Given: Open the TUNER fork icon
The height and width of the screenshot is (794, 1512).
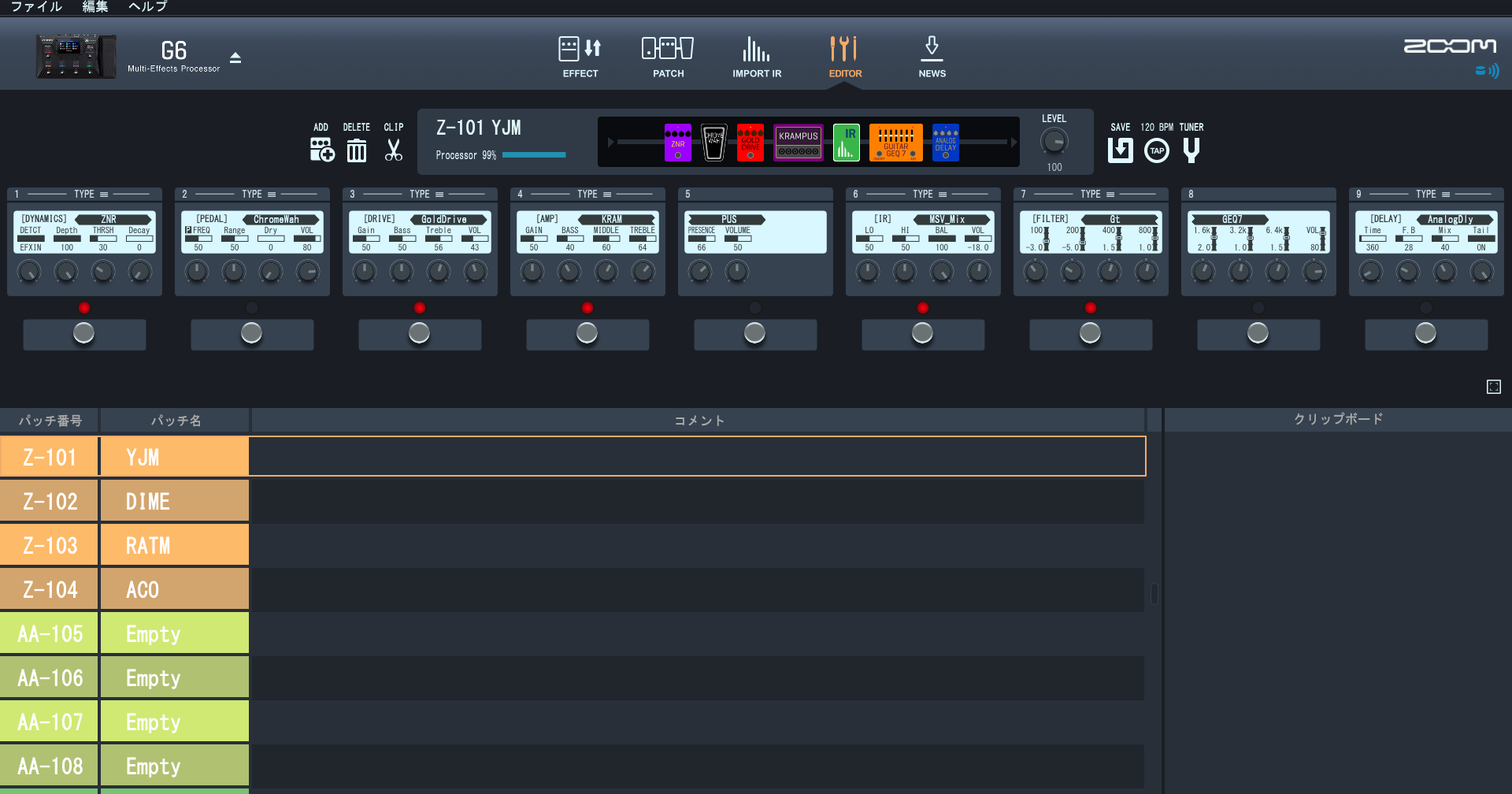Looking at the screenshot, I should [x=1191, y=150].
